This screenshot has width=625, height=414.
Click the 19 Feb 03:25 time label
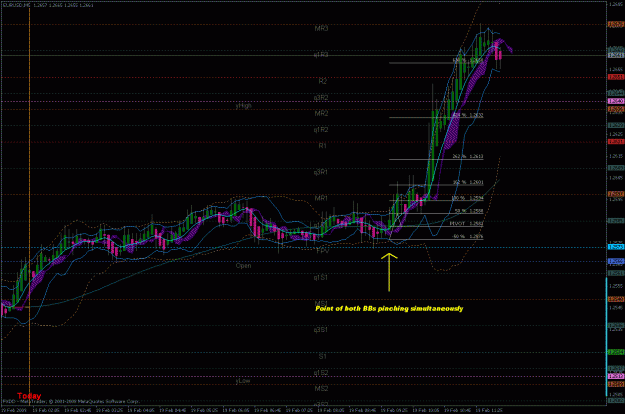[x=109, y=410]
